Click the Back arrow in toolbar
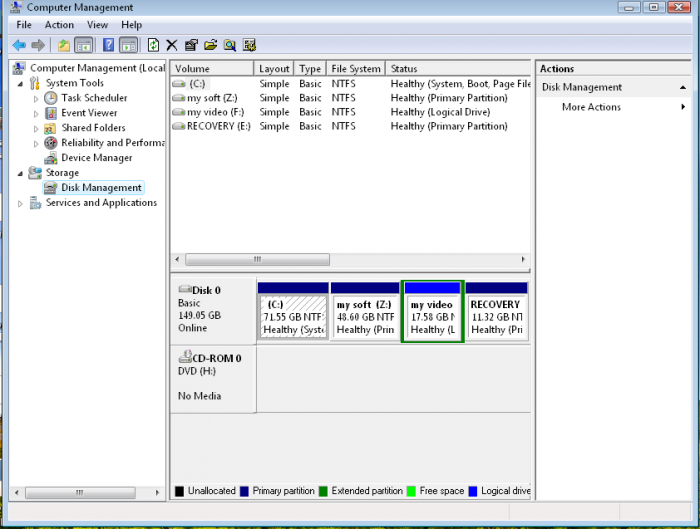This screenshot has height=529, width=700. coord(19,45)
